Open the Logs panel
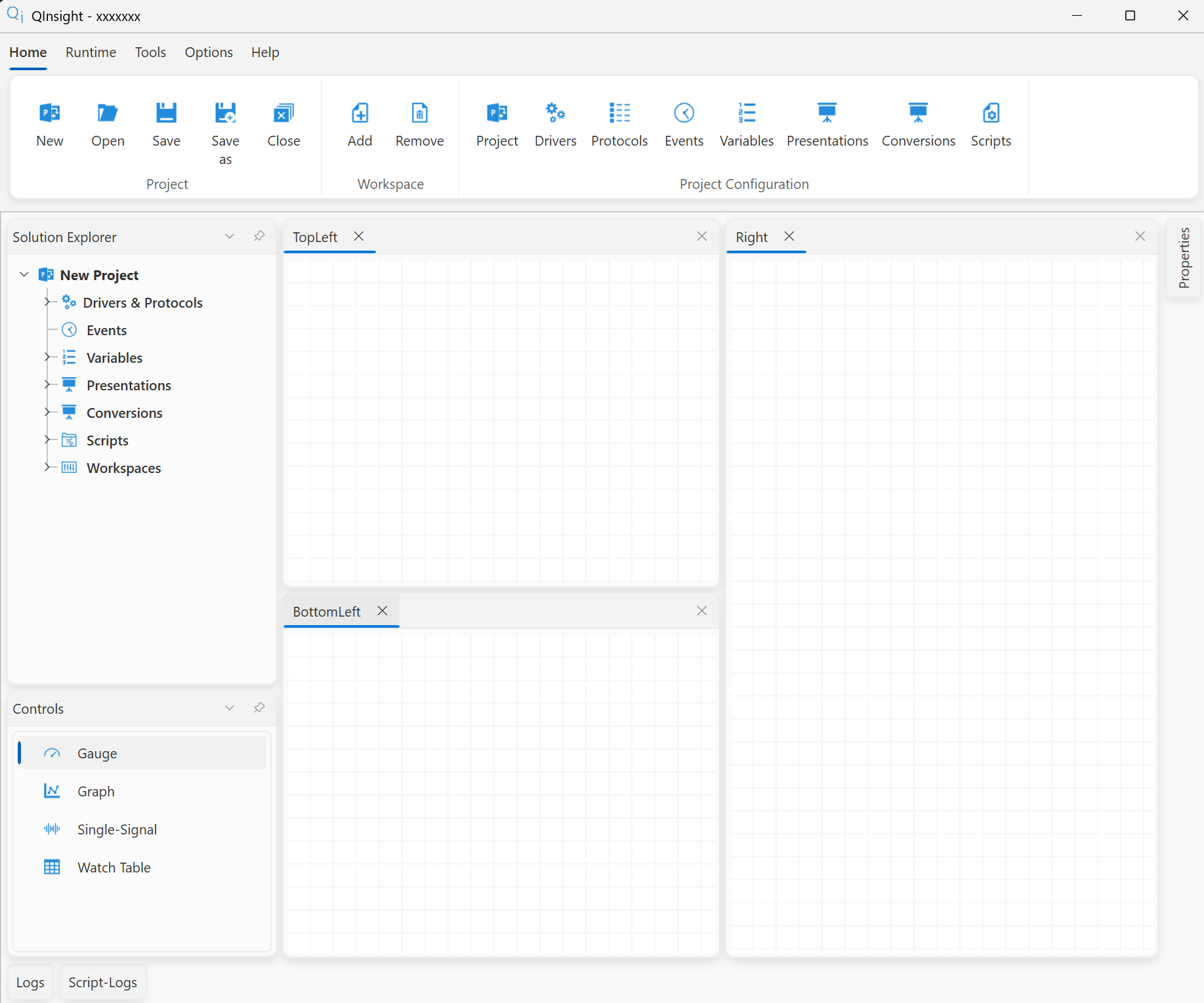This screenshot has width=1204, height=1003. [30, 982]
